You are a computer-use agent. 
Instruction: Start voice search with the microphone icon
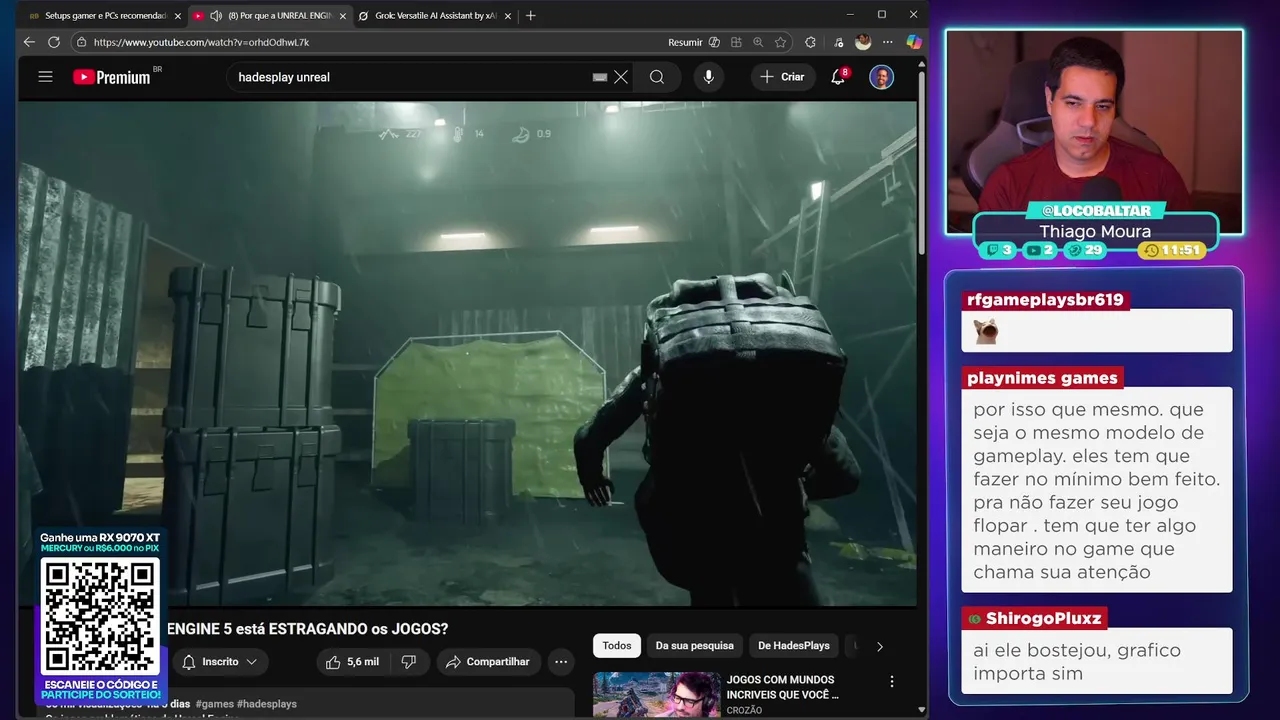point(709,77)
